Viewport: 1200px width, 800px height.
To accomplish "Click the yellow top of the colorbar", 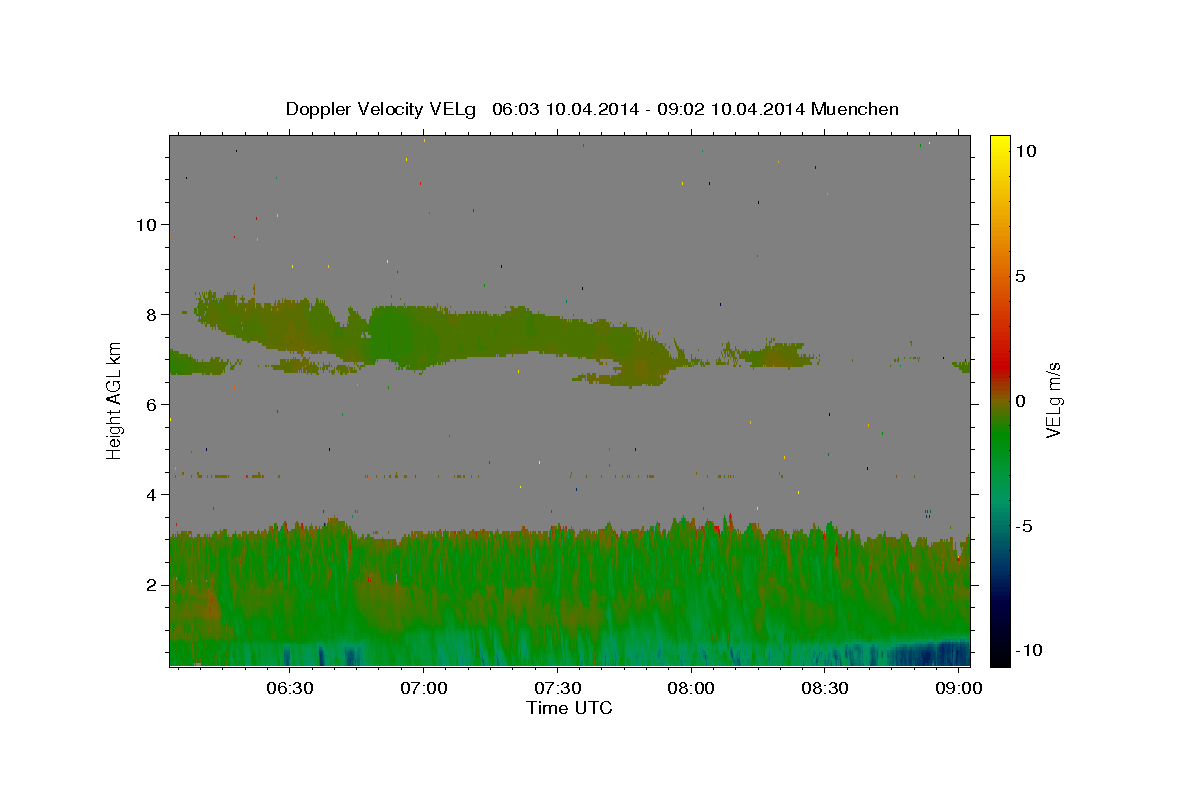I will (x=1000, y=145).
